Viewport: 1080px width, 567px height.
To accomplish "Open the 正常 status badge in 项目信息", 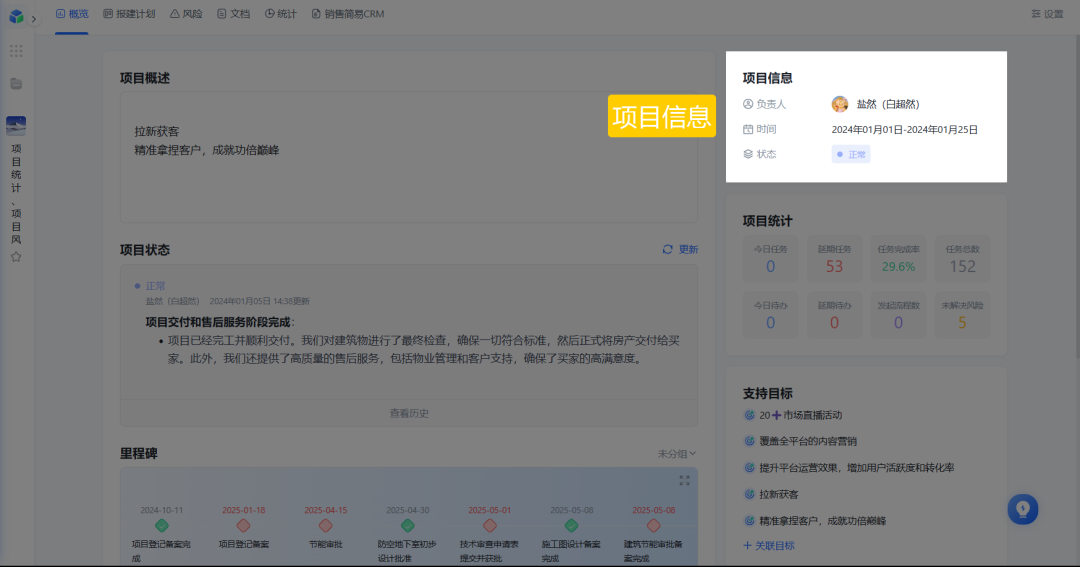I will pyautogui.click(x=851, y=154).
